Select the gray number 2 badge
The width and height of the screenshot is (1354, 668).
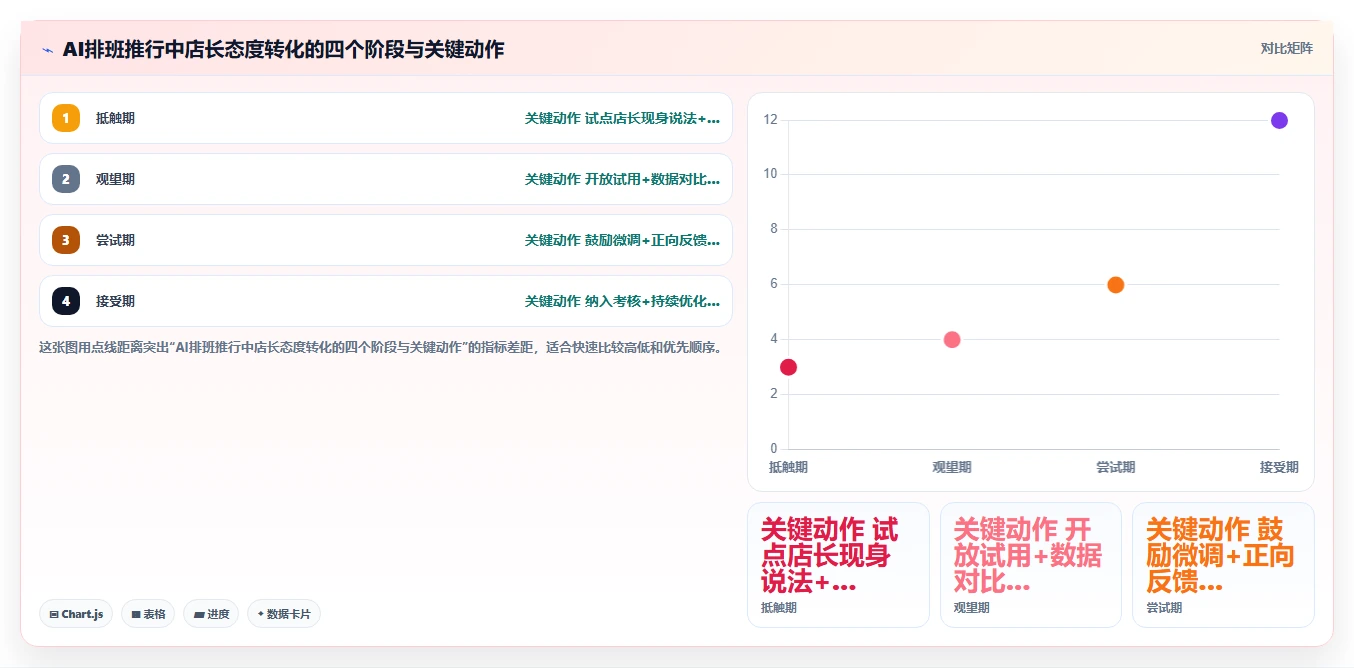pos(66,179)
